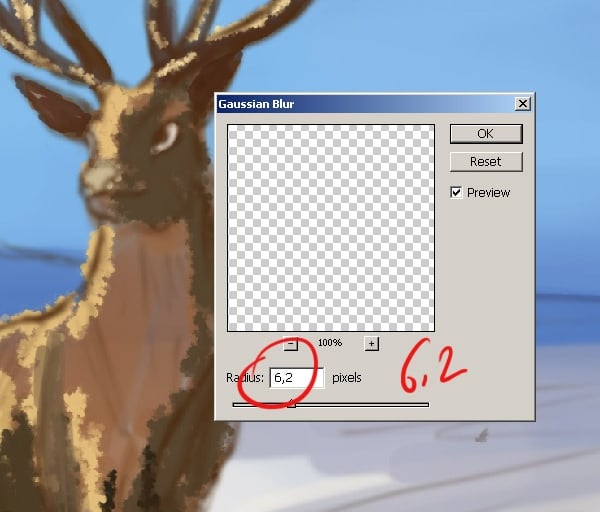The image size is (600, 512).
Task: Click the deer's ear on the canvas
Action: click(x=50, y=105)
